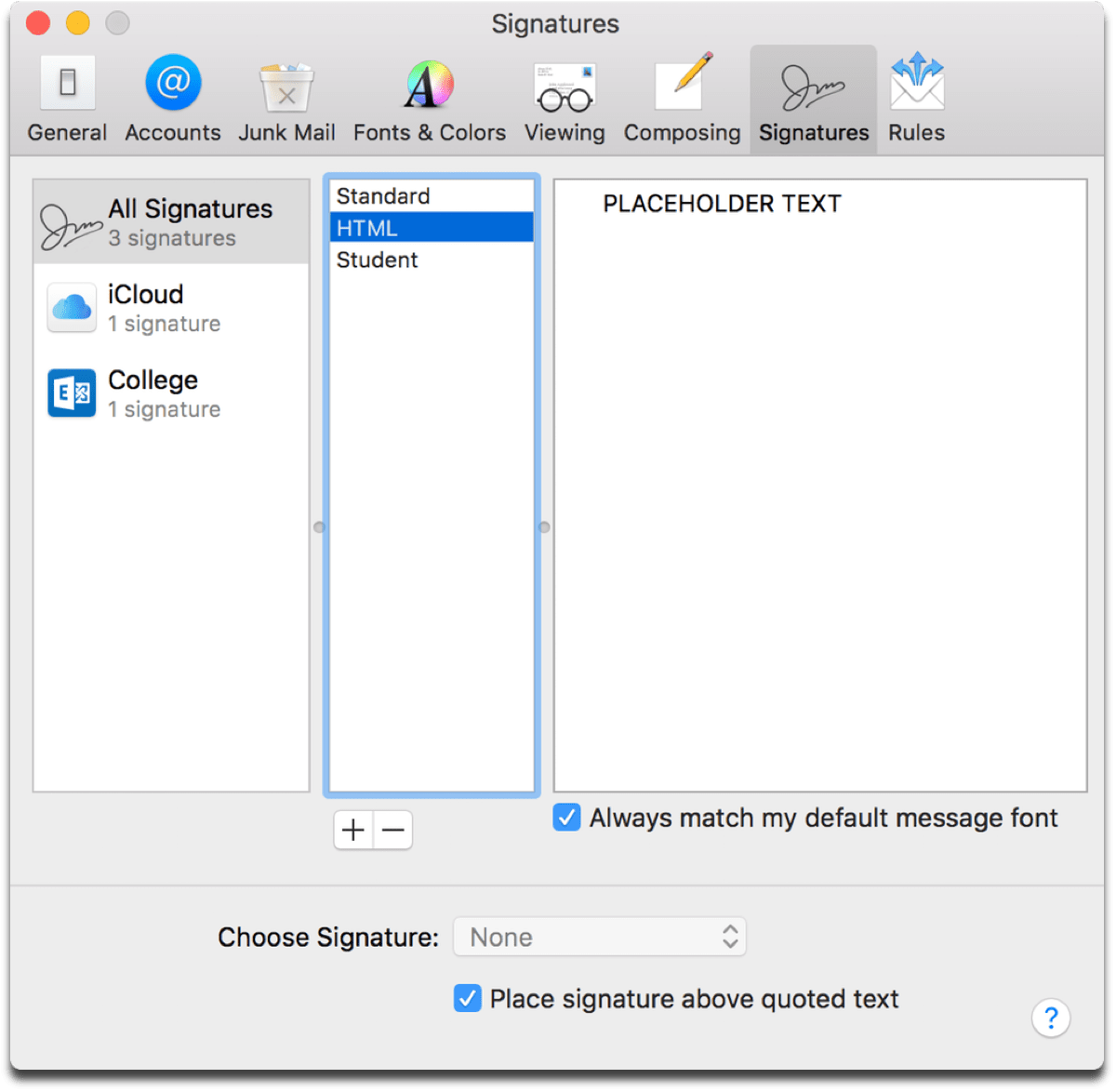
Task: Open the Choose Signature dropdown
Action: [x=599, y=937]
